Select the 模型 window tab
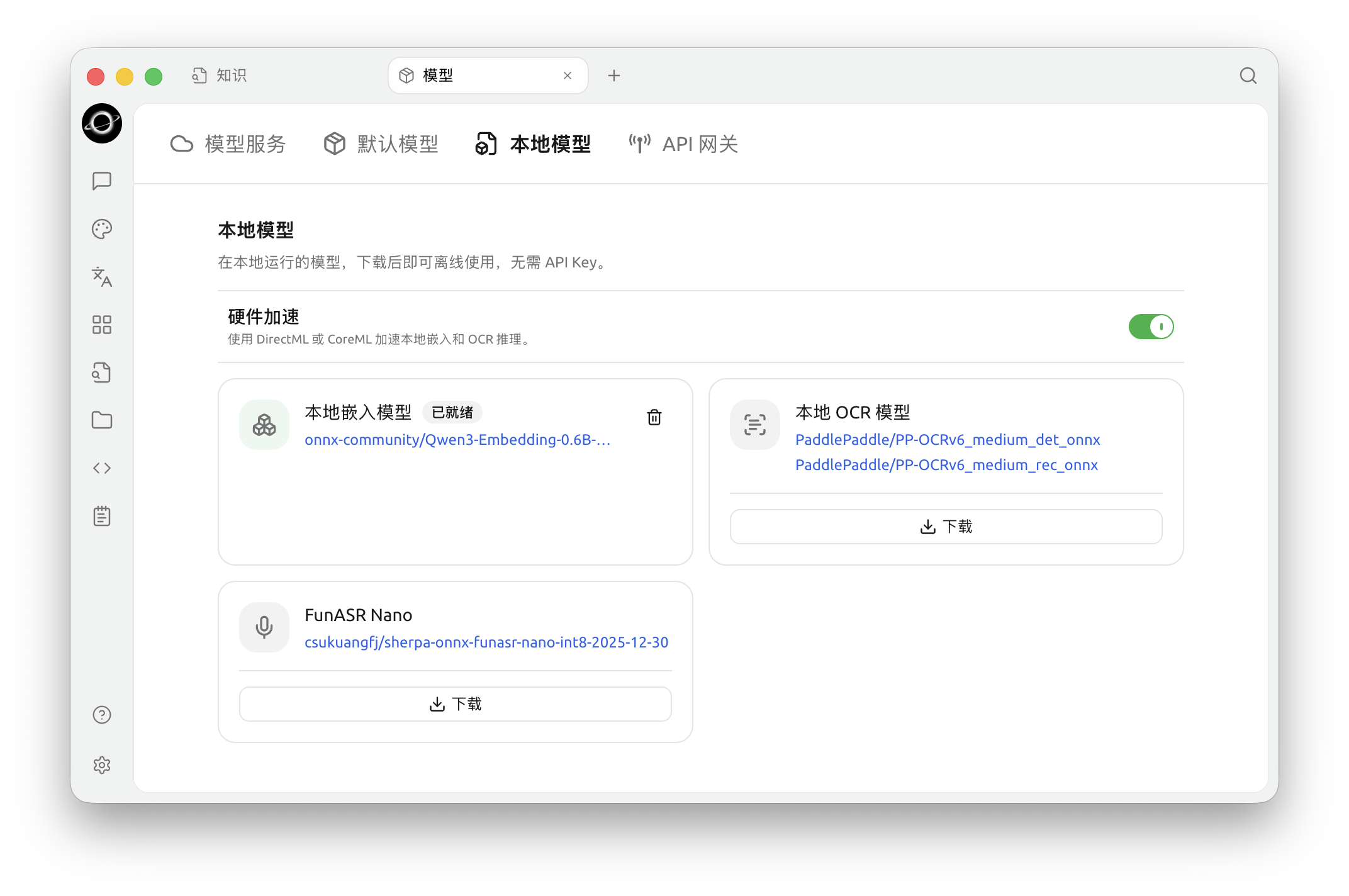The image size is (1349, 896). [x=488, y=76]
